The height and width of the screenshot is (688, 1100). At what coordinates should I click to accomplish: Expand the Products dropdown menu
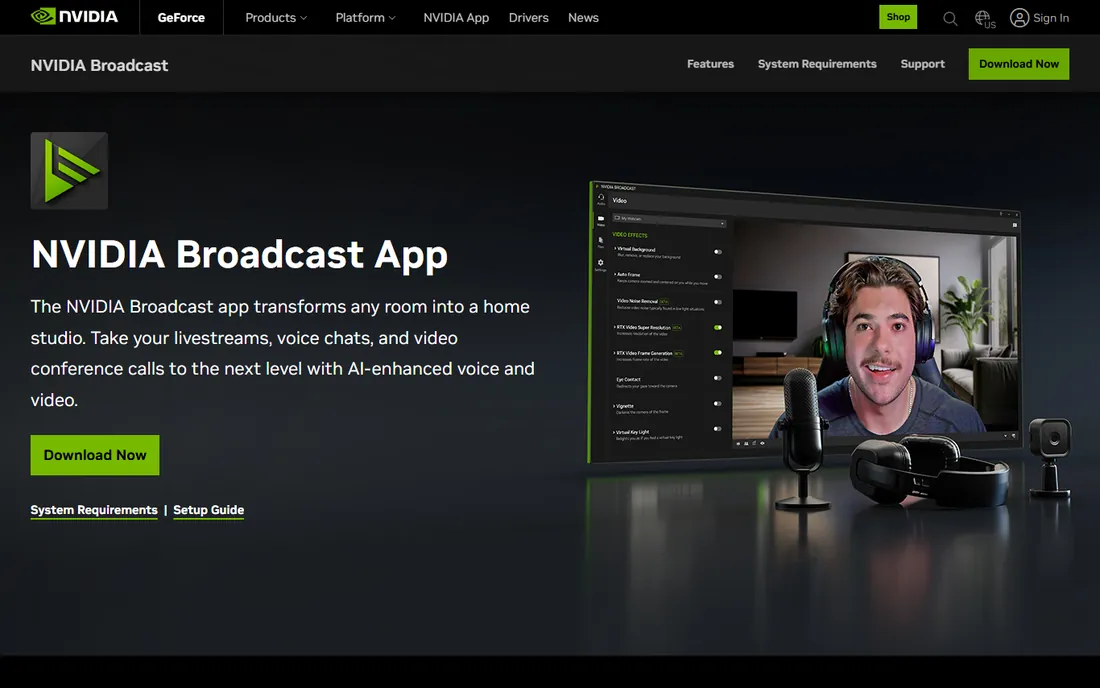point(276,18)
